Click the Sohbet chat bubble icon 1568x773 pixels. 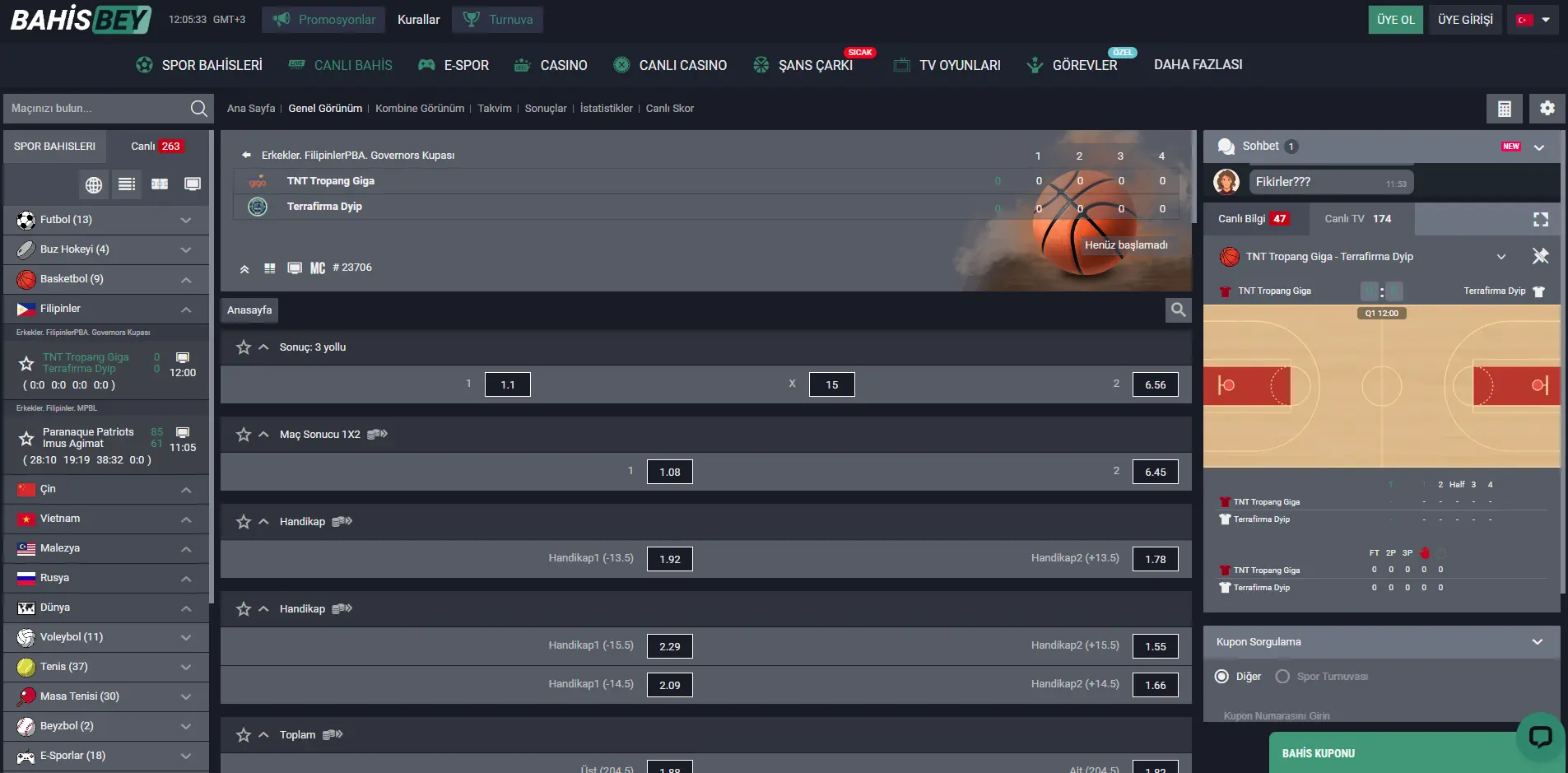pyautogui.click(x=1226, y=147)
